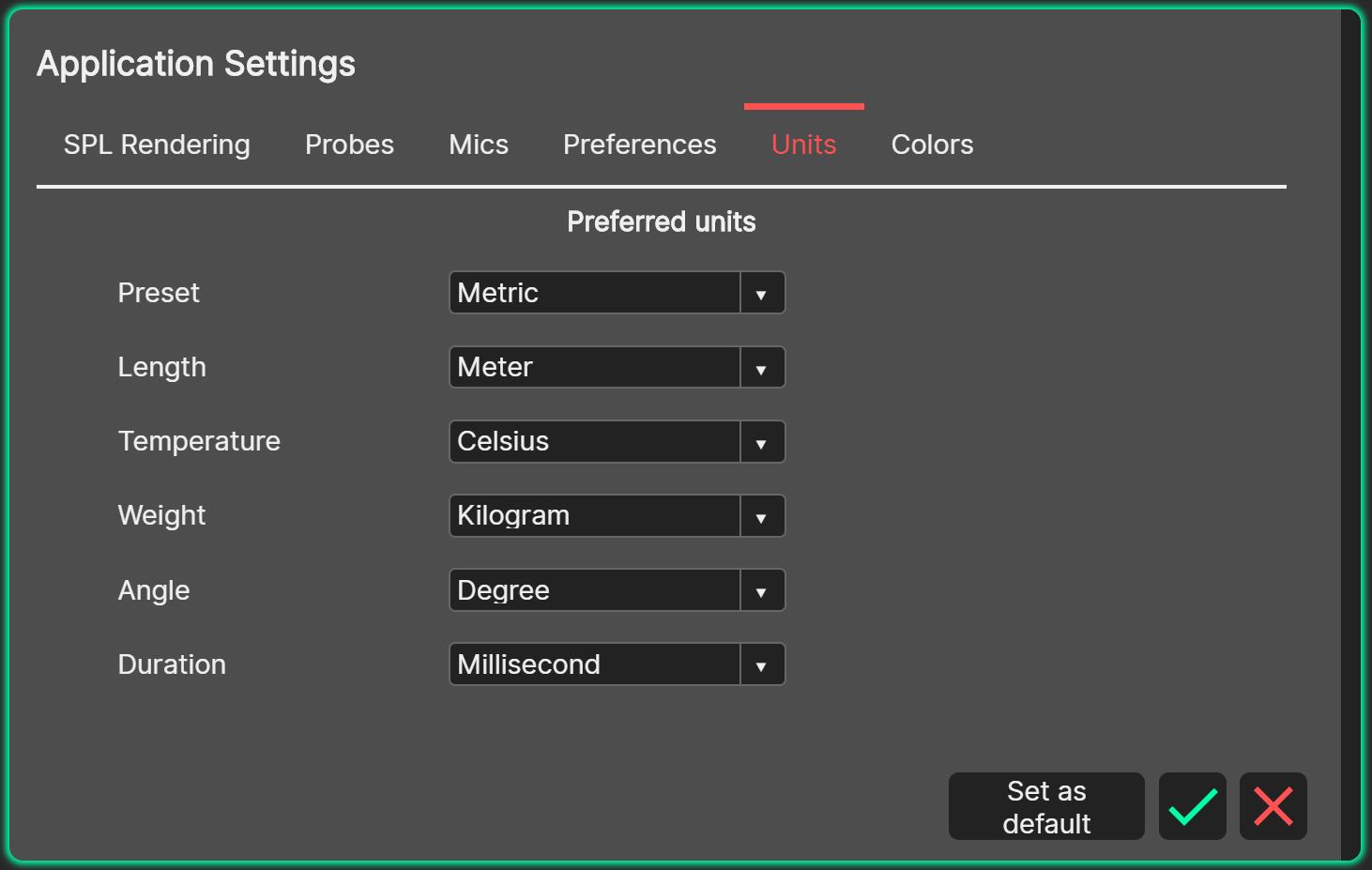Screen dimensions: 1372x870
Task: Click the Temperature dropdown arrow
Action: tap(761, 441)
